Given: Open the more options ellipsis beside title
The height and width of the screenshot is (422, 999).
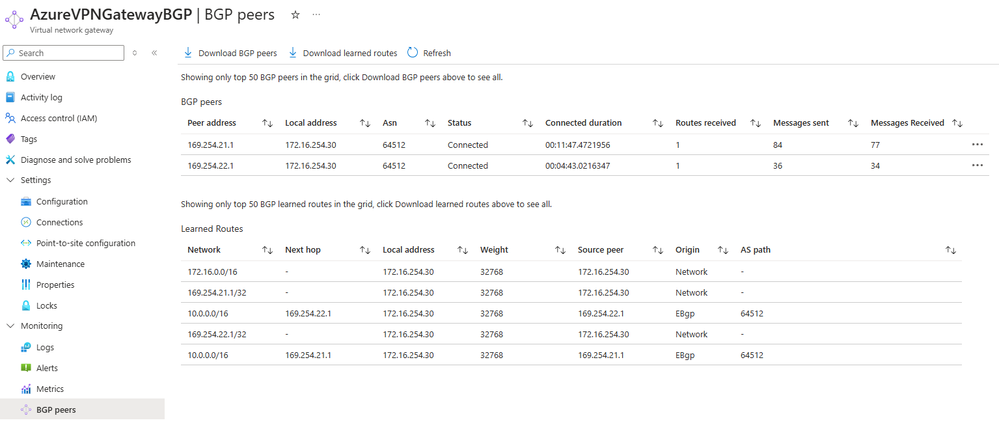Looking at the screenshot, I should tap(317, 15).
